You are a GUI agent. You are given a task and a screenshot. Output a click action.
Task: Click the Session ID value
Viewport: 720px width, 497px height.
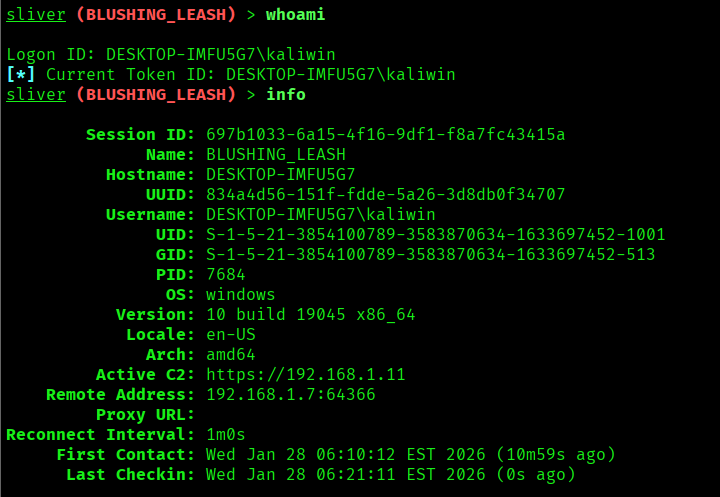[385, 135]
